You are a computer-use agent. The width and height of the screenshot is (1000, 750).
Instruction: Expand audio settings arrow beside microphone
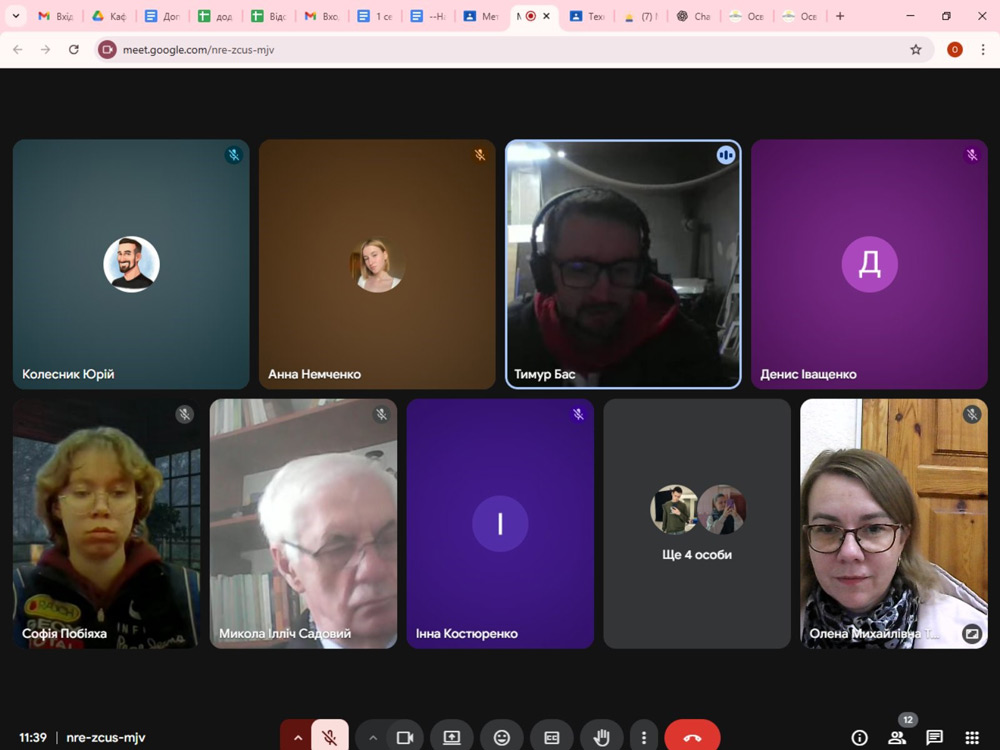coord(297,737)
